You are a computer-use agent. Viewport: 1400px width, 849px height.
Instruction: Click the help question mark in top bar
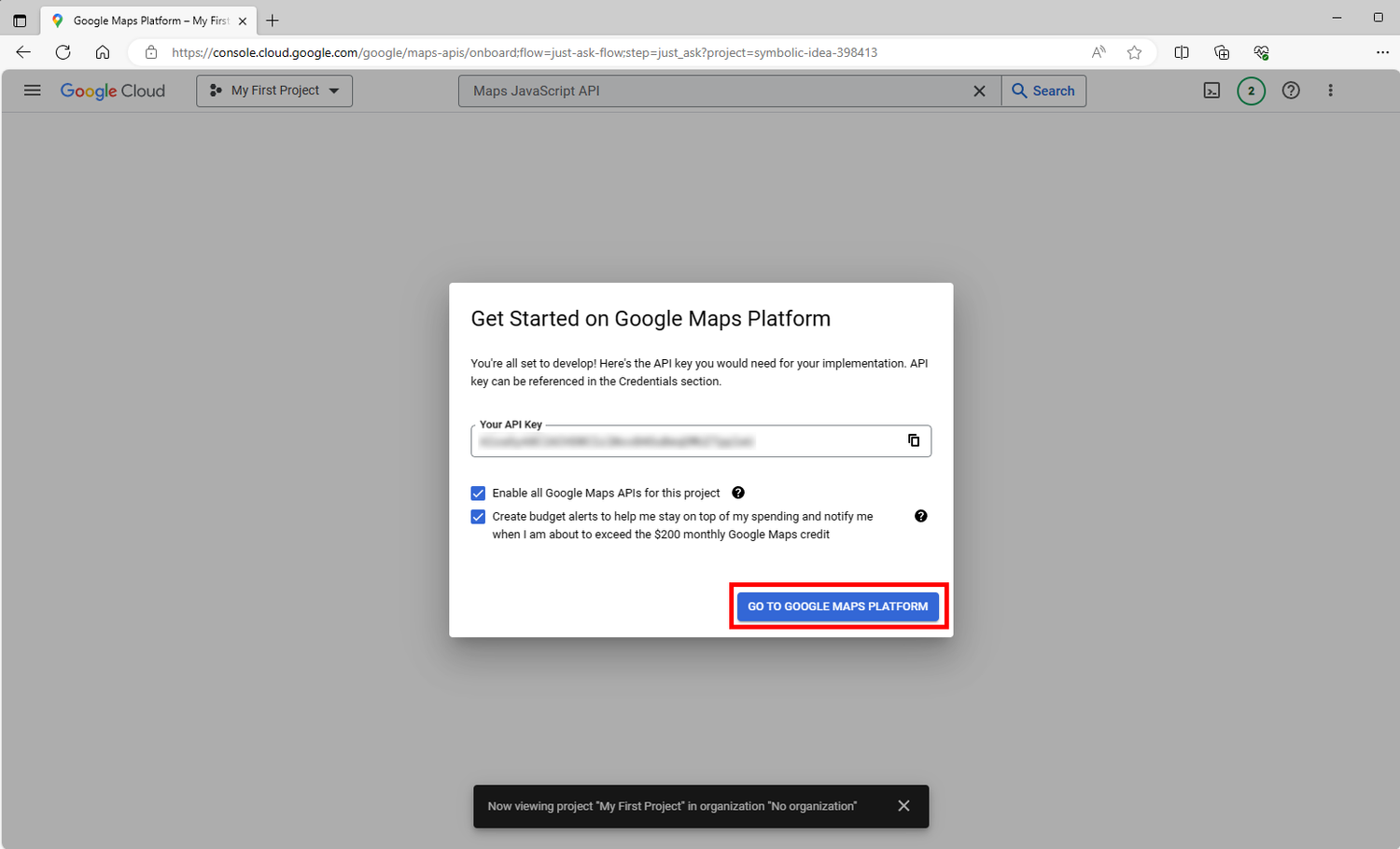[x=1291, y=90]
